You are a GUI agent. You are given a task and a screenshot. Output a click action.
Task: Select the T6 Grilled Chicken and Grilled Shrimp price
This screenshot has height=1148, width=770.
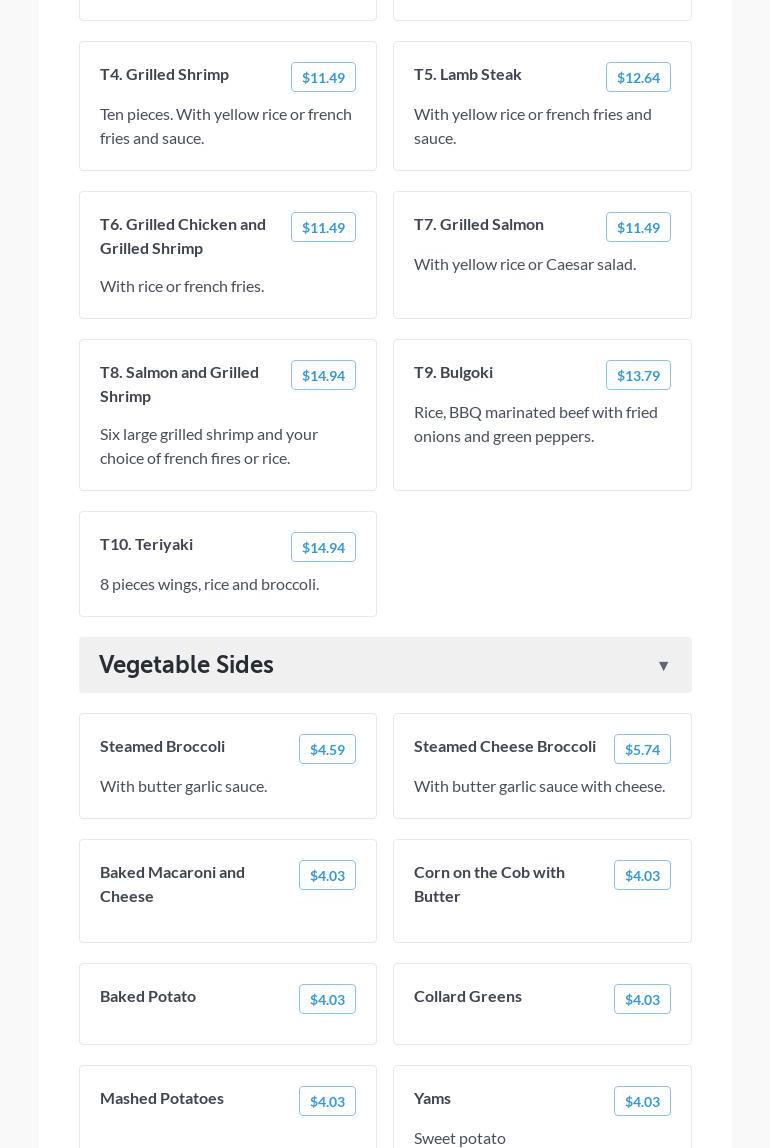323,228
